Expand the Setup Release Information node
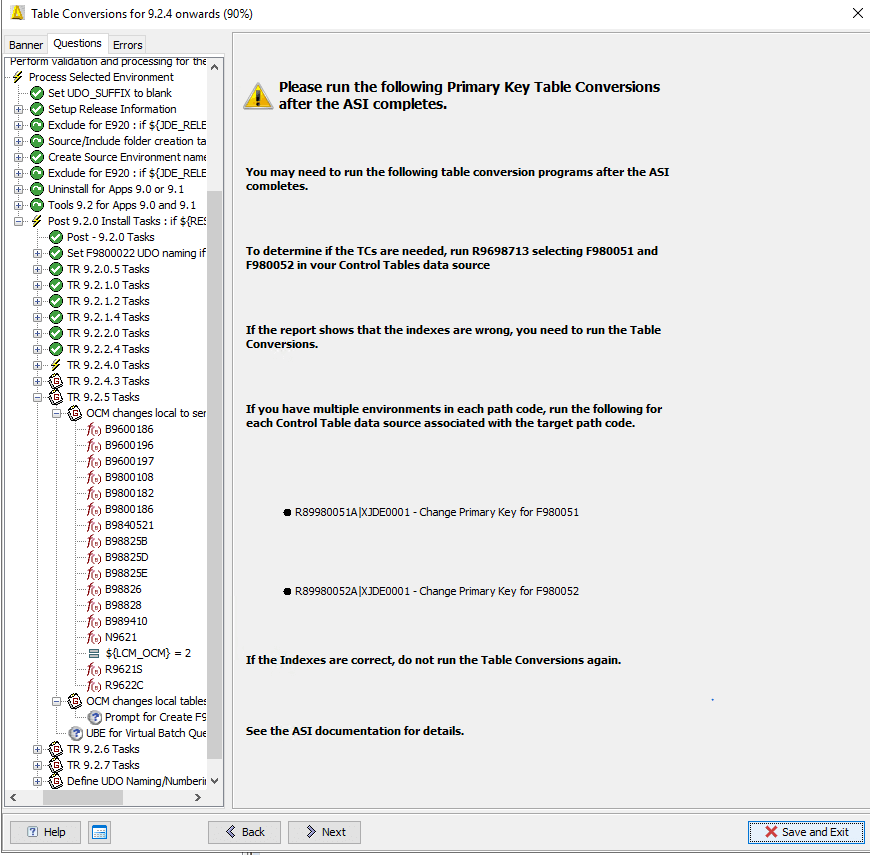Image resolution: width=870 pixels, height=855 pixels. [x=18, y=109]
